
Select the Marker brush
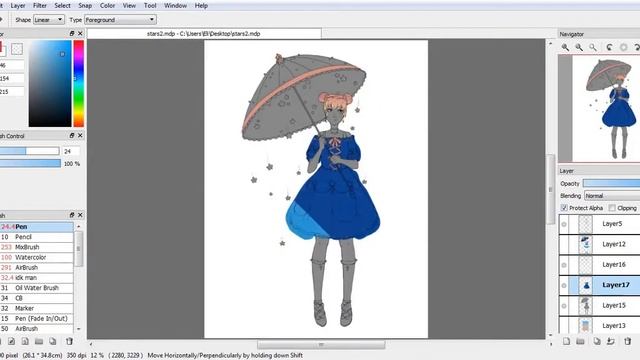pos(37,308)
